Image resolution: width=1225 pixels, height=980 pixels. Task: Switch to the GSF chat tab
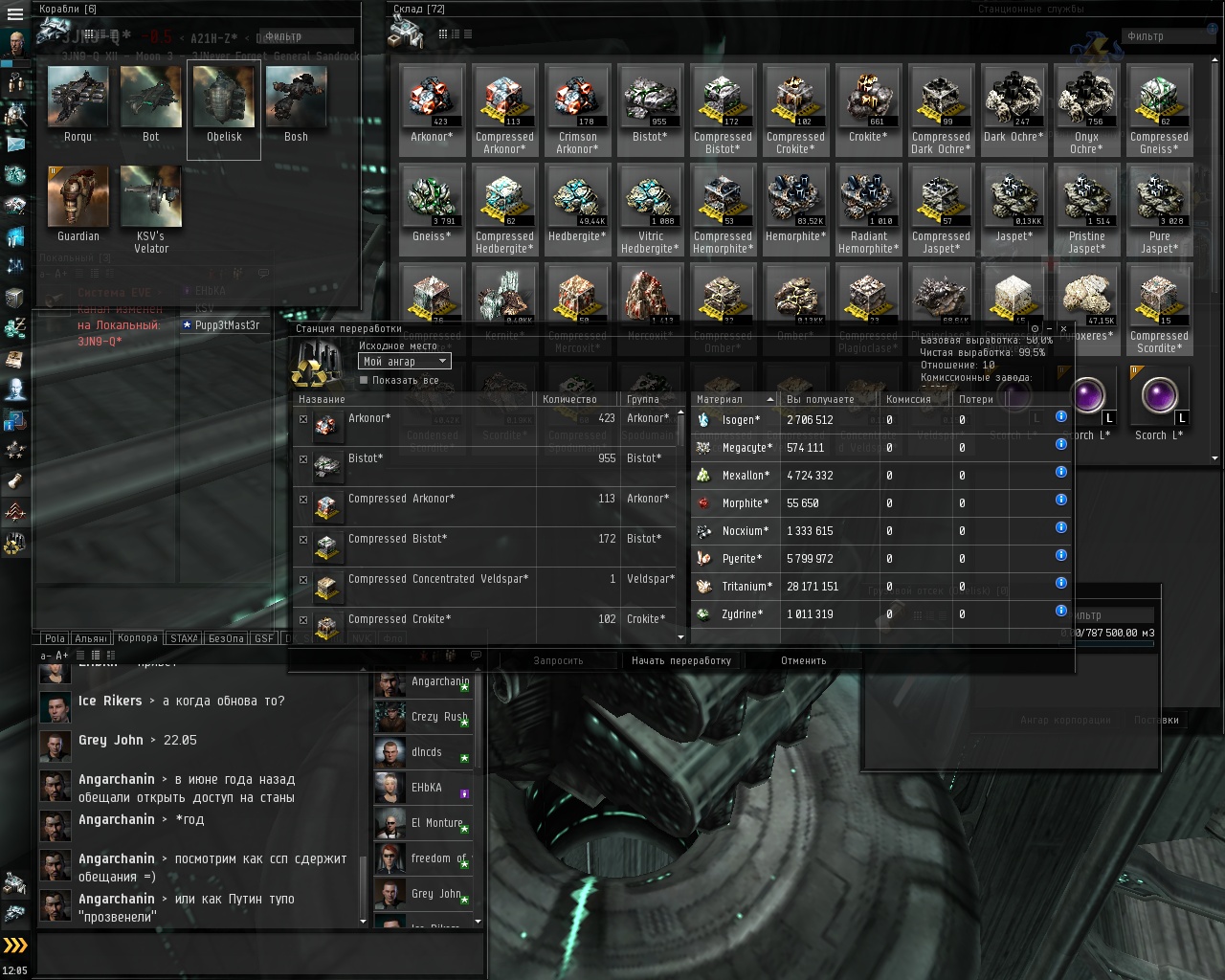coord(264,638)
